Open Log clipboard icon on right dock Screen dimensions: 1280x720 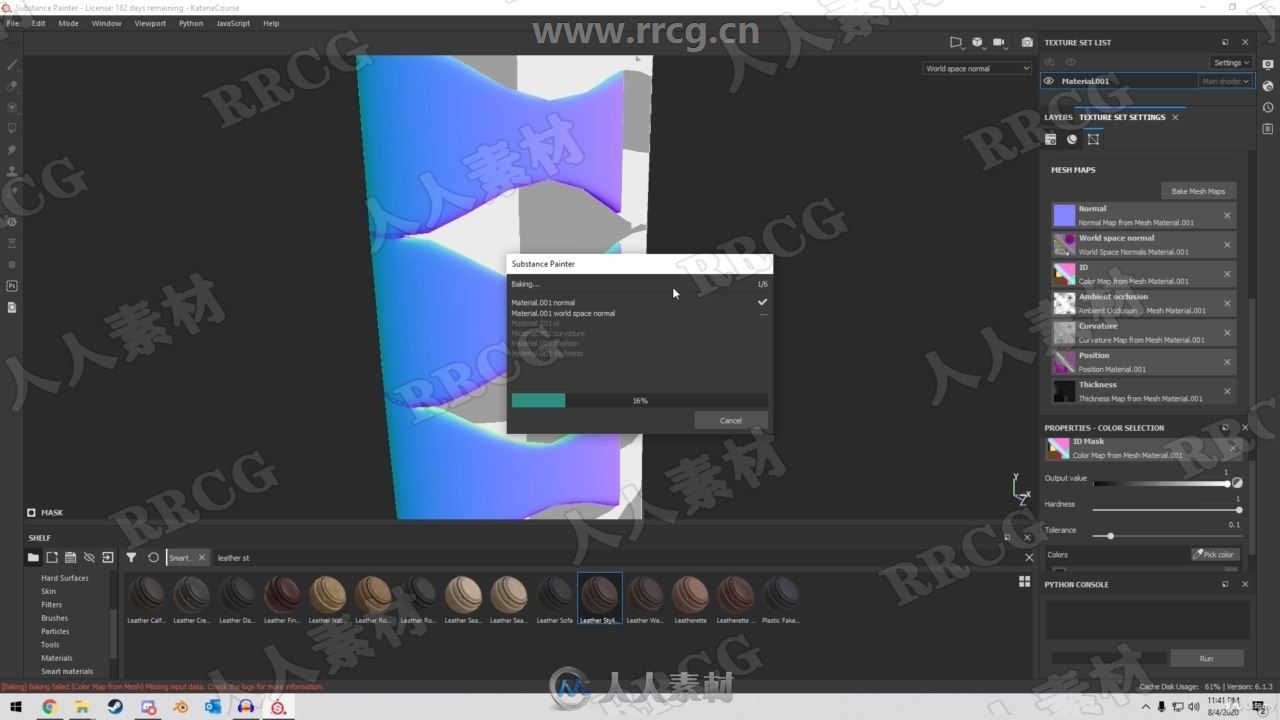tap(1268, 128)
